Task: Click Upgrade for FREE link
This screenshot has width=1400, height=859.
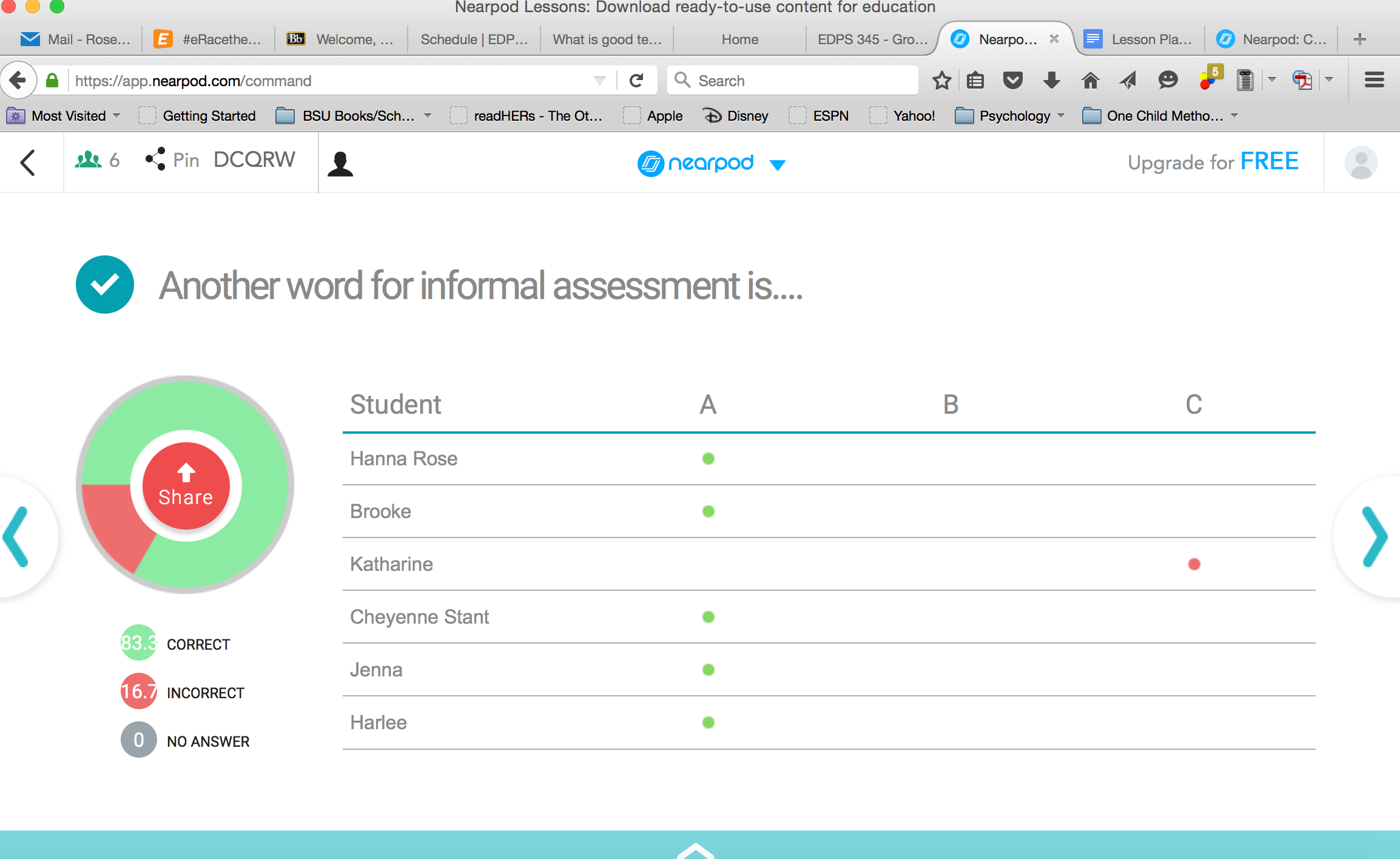Action: [x=1213, y=162]
